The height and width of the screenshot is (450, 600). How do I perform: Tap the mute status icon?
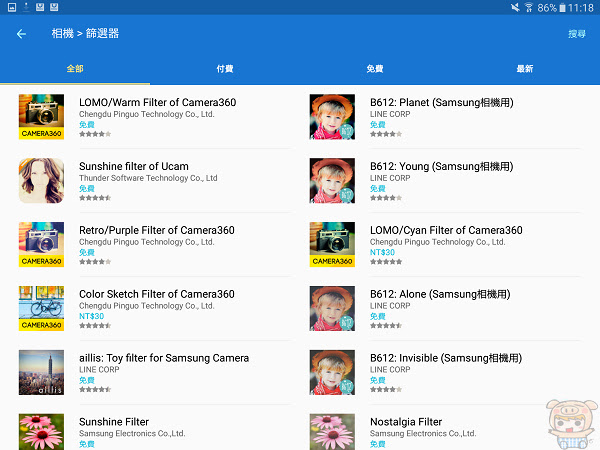click(515, 7)
